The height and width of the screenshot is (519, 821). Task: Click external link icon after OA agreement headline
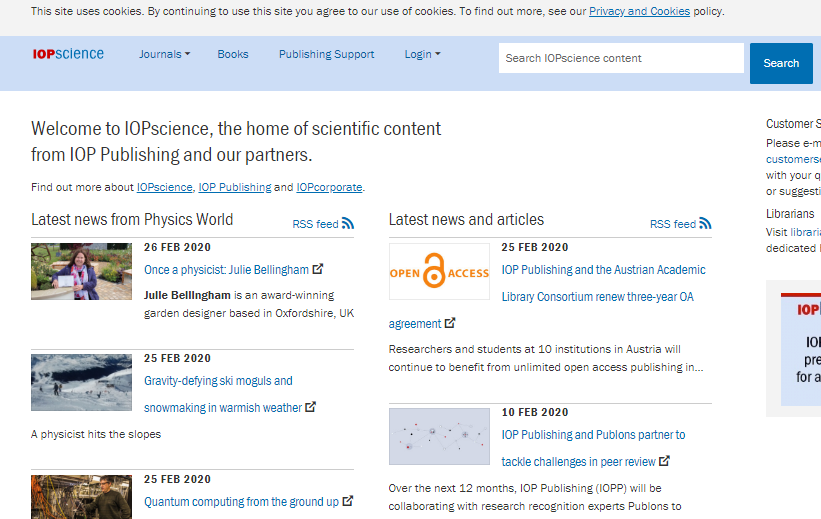point(450,323)
